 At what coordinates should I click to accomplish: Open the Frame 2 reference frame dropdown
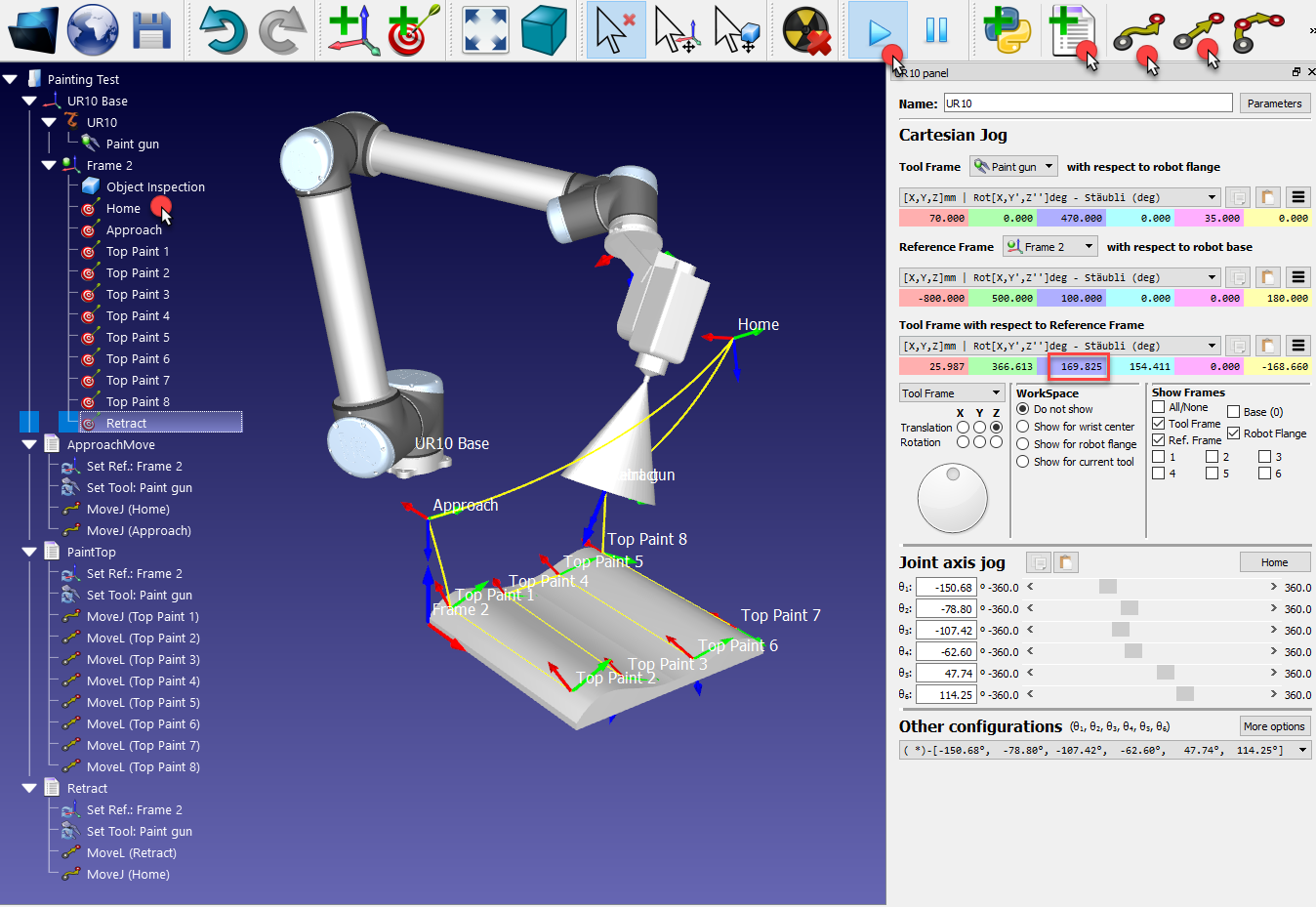coord(1049,247)
